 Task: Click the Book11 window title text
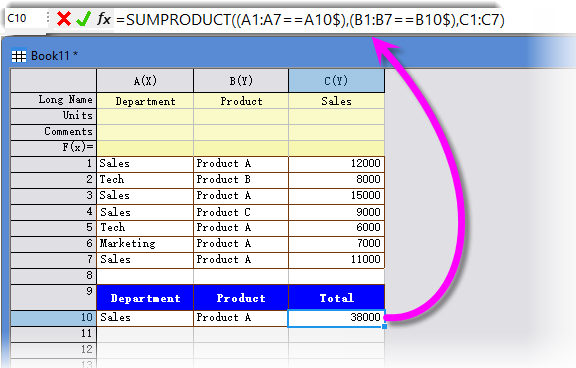pos(54,56)
